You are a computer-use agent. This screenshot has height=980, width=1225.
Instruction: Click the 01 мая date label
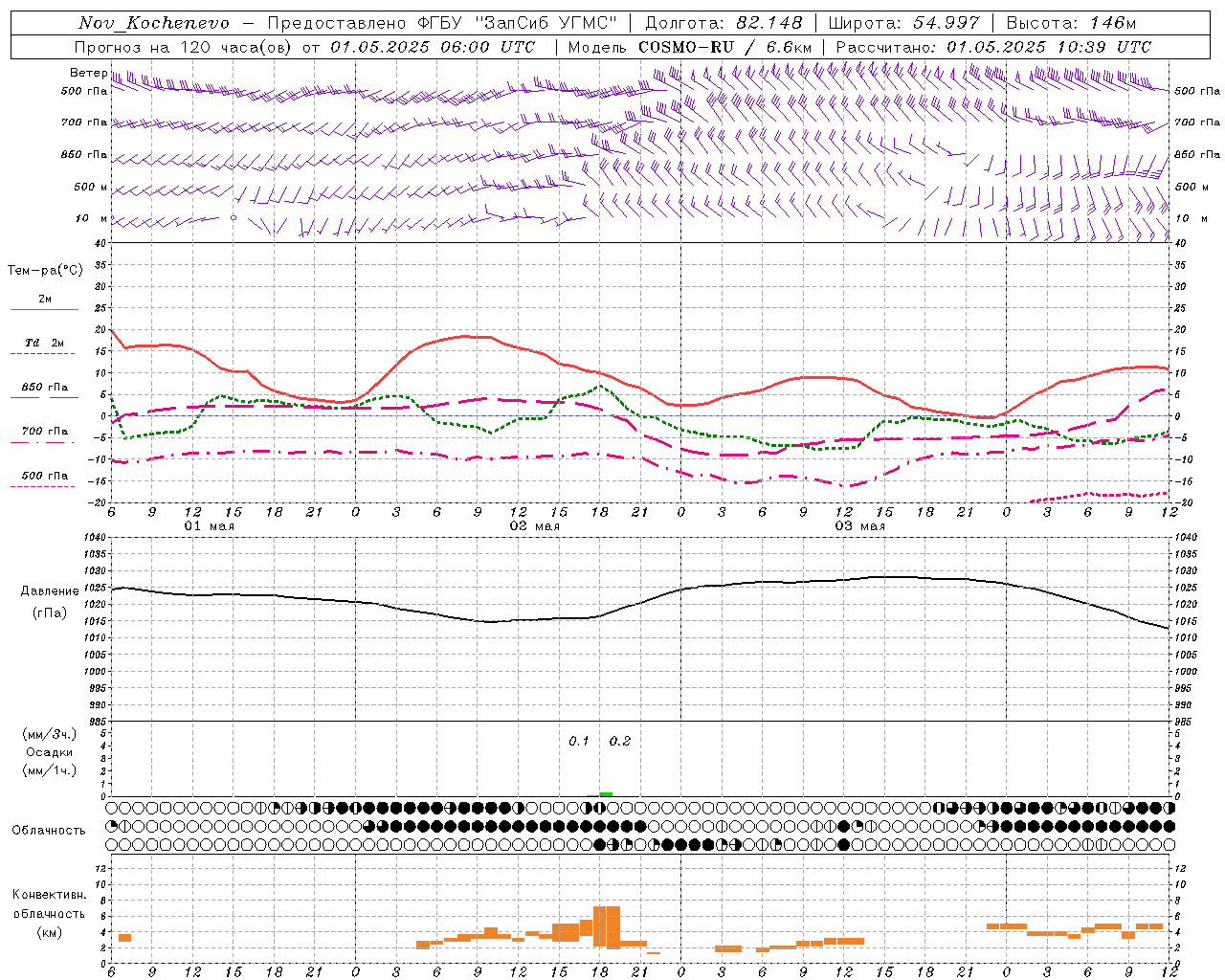point(210,526)
